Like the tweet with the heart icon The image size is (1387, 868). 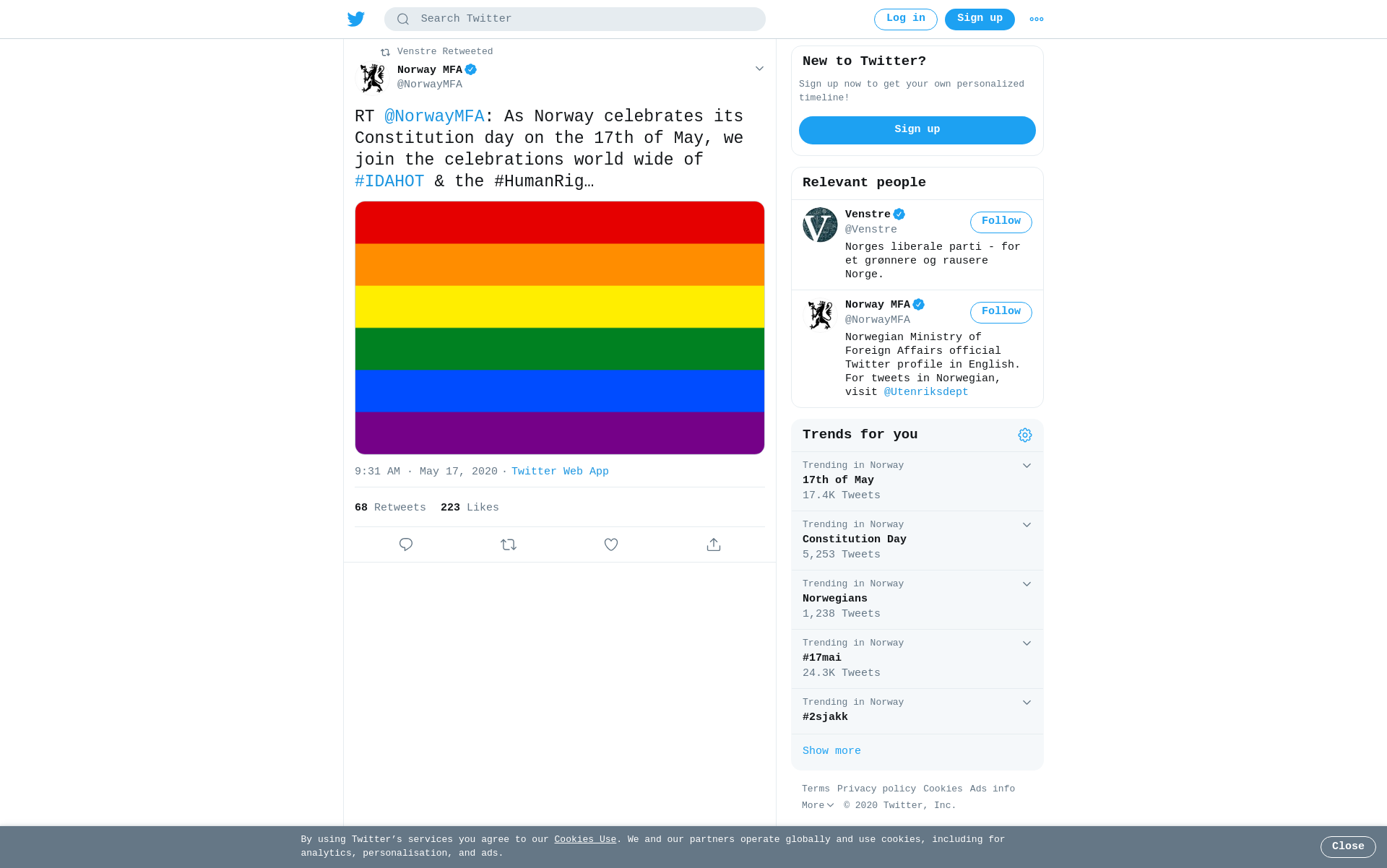click(611, 544)
